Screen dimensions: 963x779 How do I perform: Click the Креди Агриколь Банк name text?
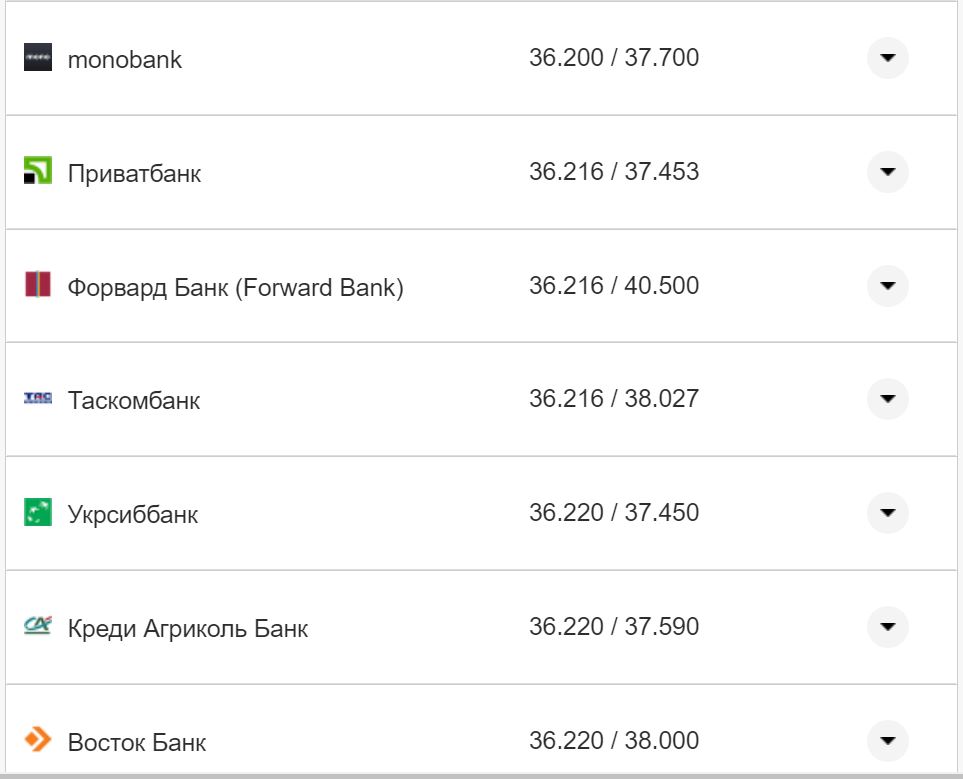pos(188,629)
